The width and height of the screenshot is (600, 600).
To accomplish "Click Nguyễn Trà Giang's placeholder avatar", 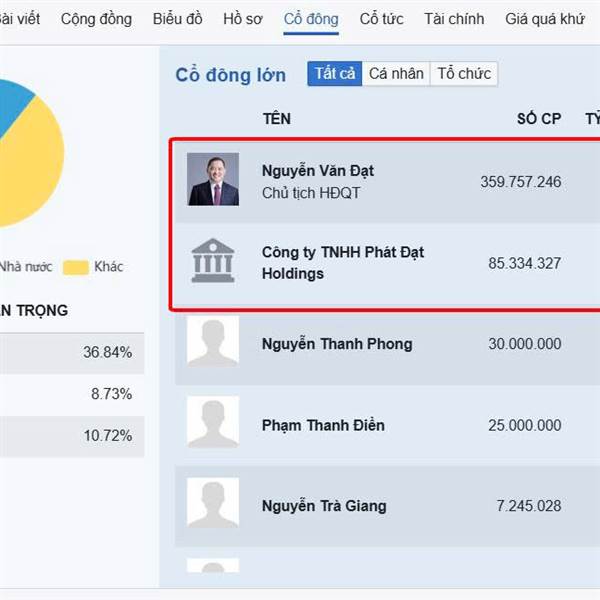I will [x=213, y=503].
